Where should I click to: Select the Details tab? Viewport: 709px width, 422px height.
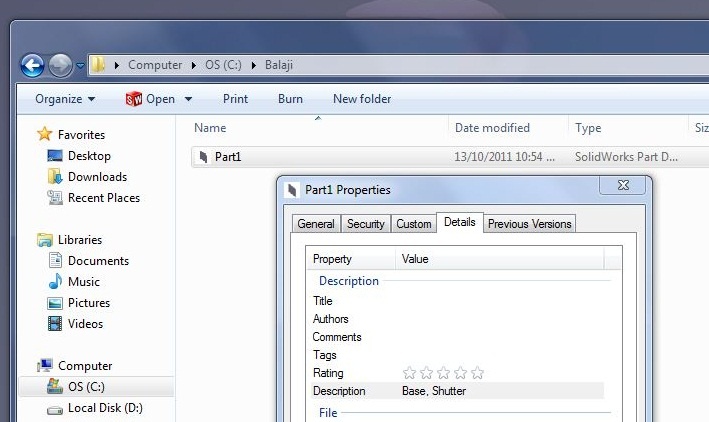pyautogui.click(x=460, y=223)
